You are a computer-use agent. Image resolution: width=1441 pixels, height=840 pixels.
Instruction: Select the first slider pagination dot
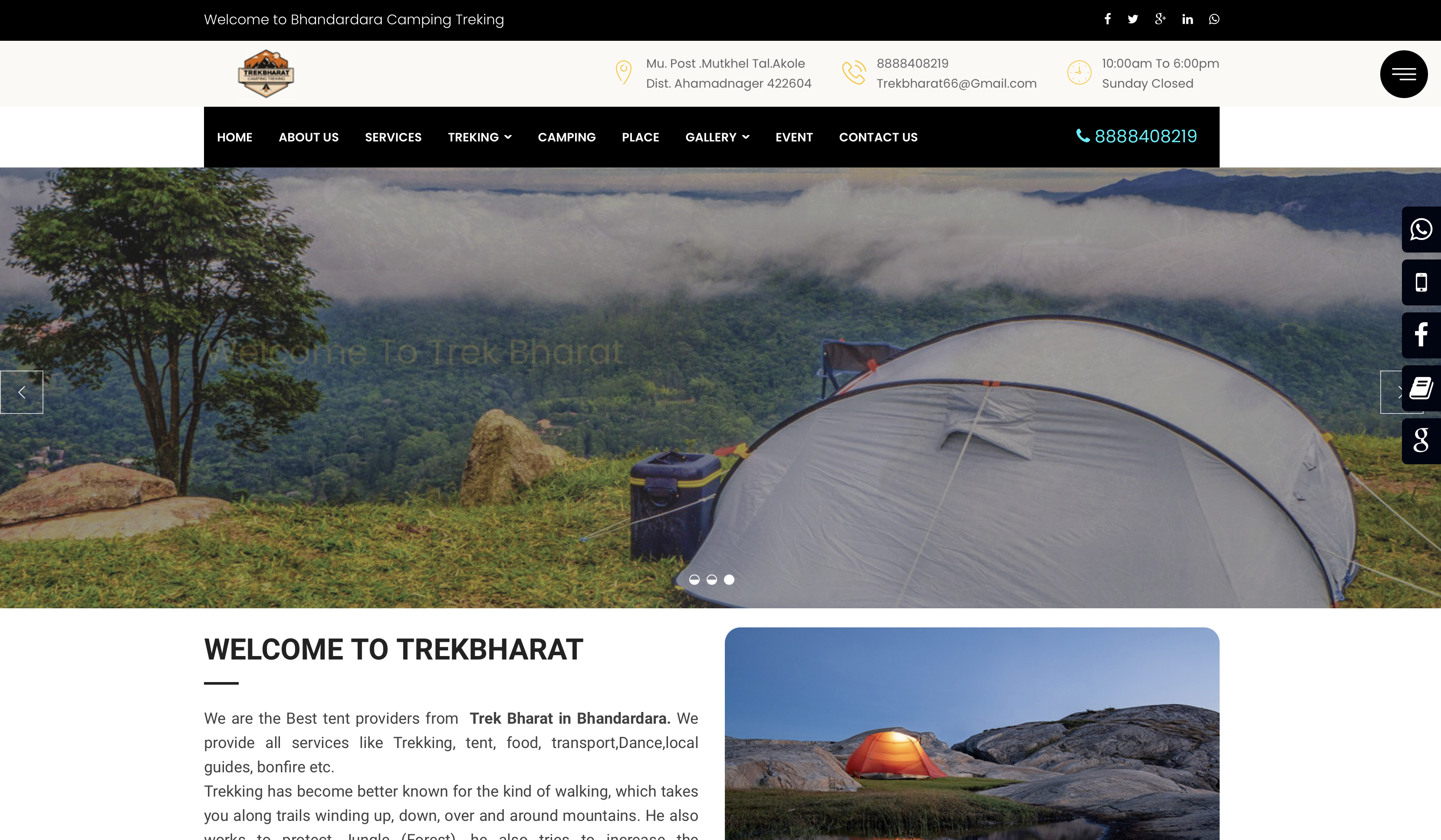tap(694, 579)
